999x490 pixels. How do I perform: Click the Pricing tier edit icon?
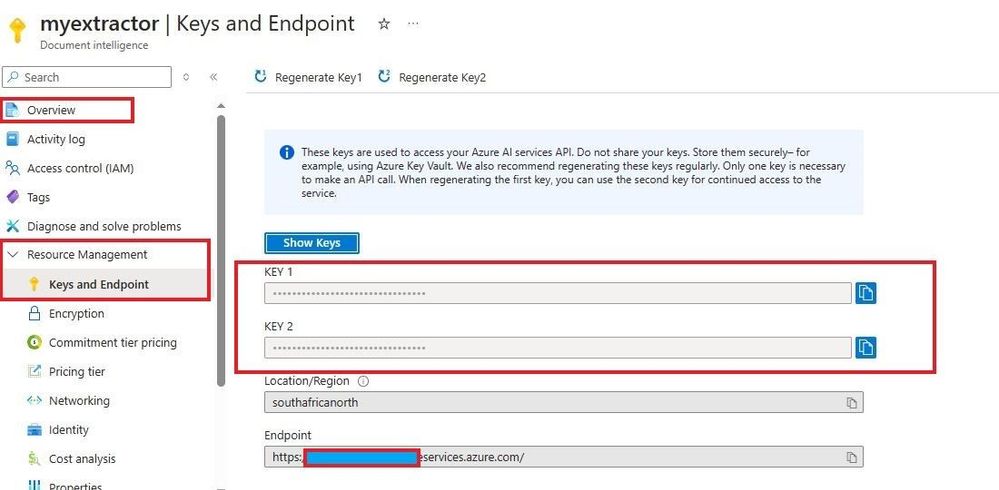click(x=34, y=371)
